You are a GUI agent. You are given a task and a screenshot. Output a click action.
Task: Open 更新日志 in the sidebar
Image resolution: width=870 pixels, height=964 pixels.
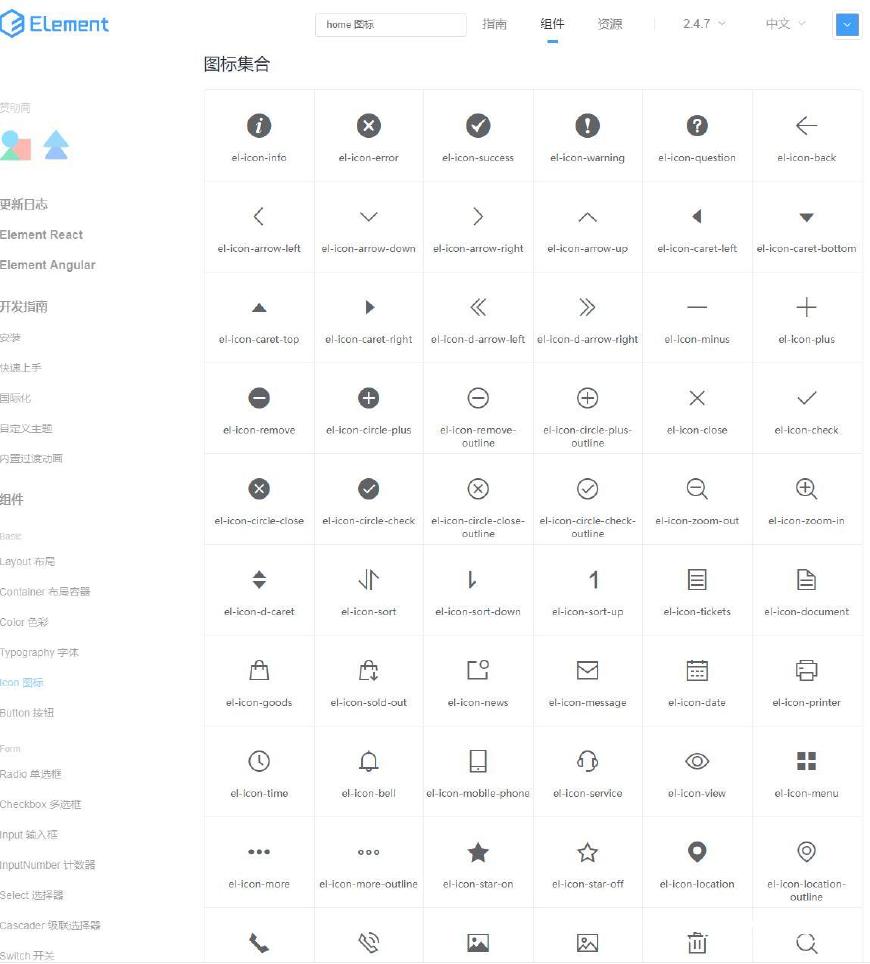click(24, 205)
